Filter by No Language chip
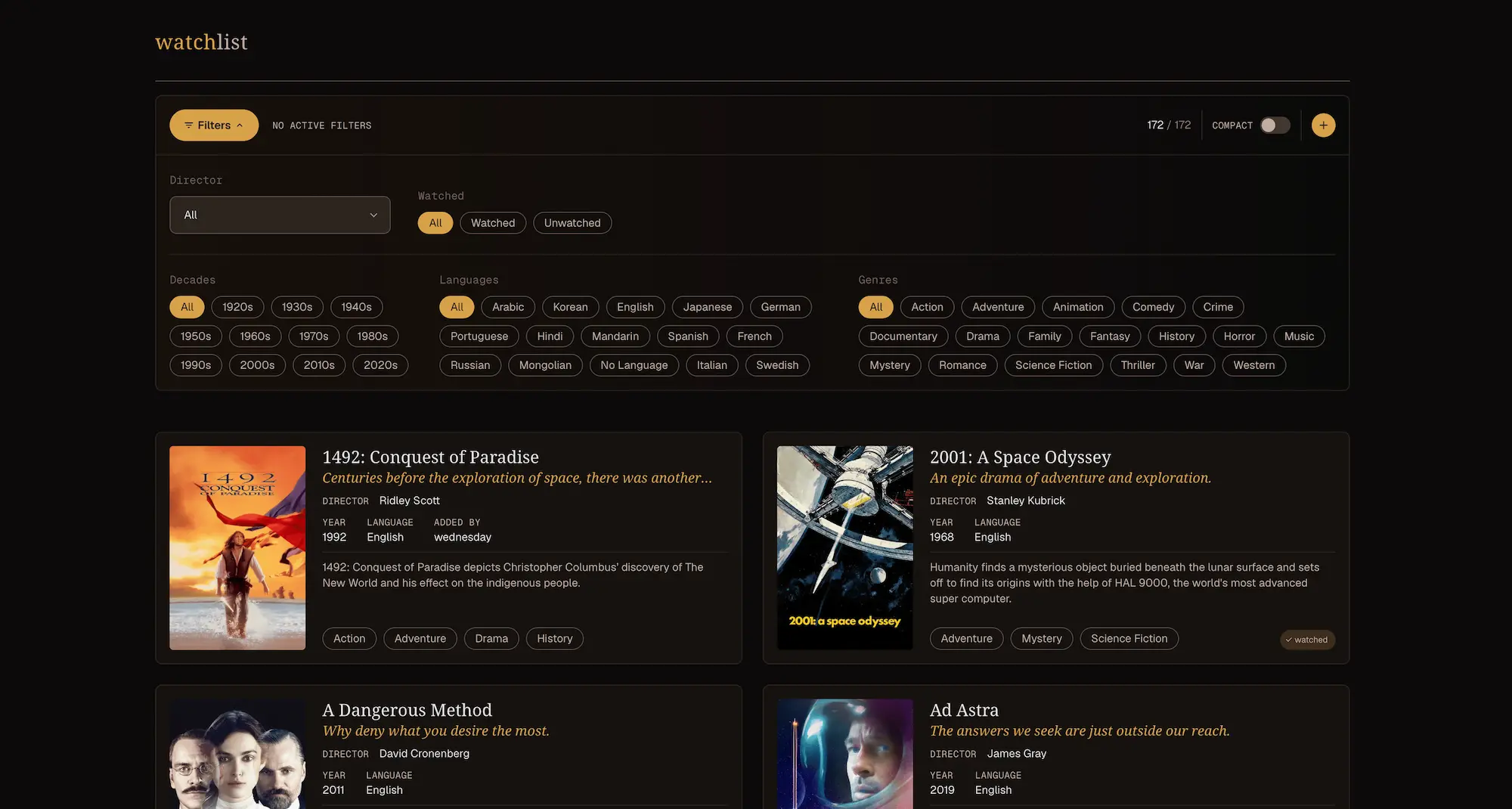This screenshot has height=809, width=1512. 634,365
